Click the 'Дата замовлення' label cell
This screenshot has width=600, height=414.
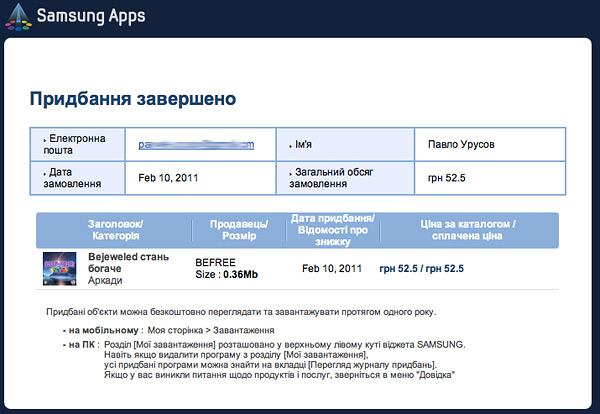pos(77,178)
